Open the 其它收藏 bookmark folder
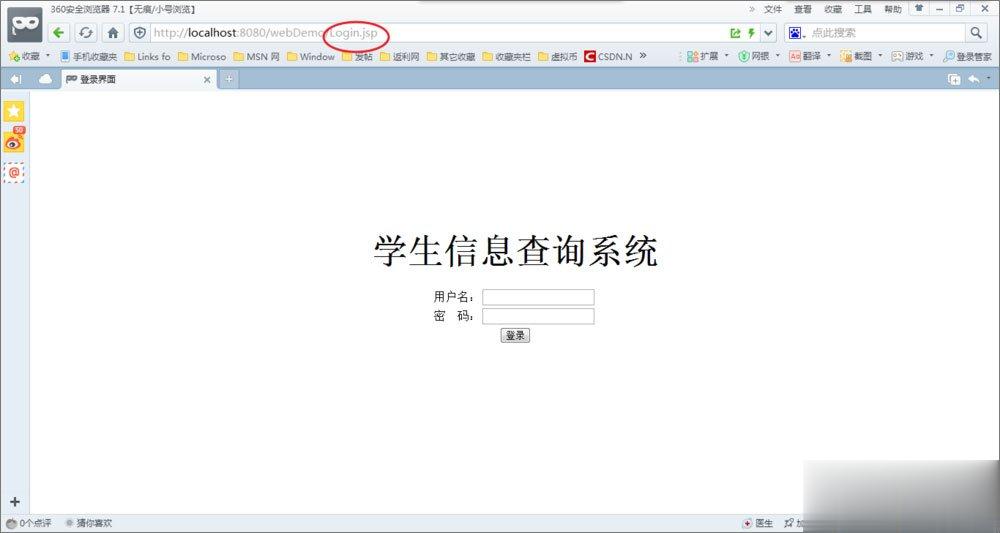 tap(451, 56)
